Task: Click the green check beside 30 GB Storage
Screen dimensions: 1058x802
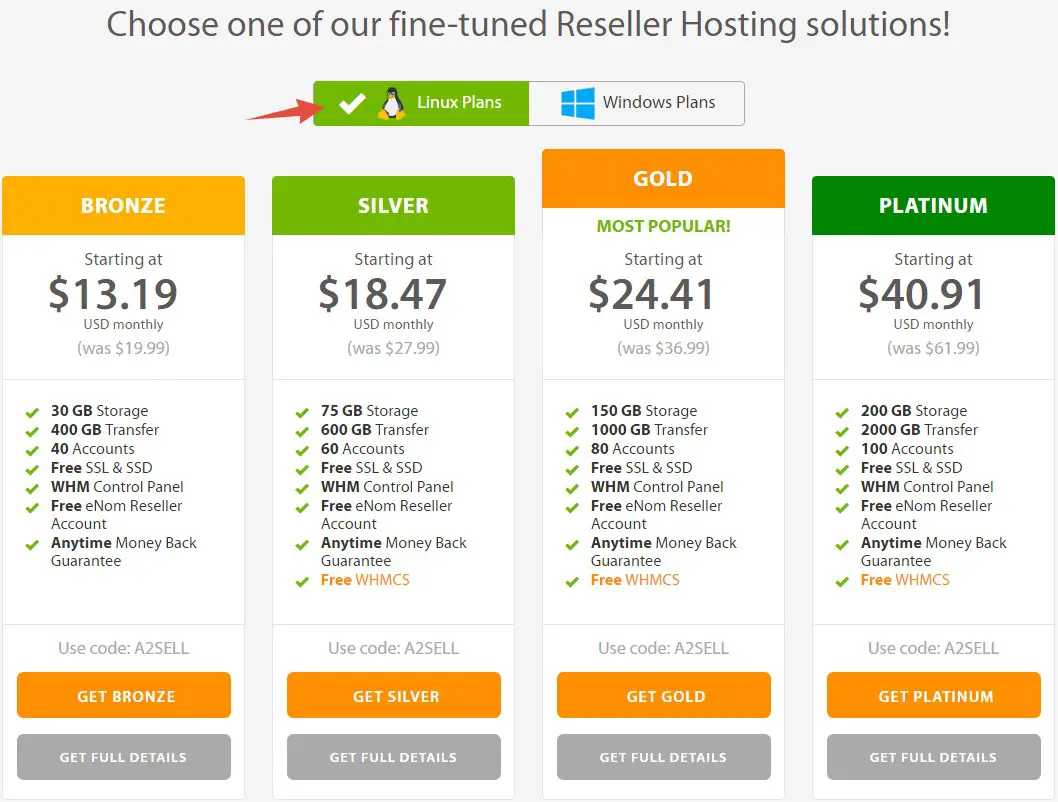Action: tap(32, 412)
